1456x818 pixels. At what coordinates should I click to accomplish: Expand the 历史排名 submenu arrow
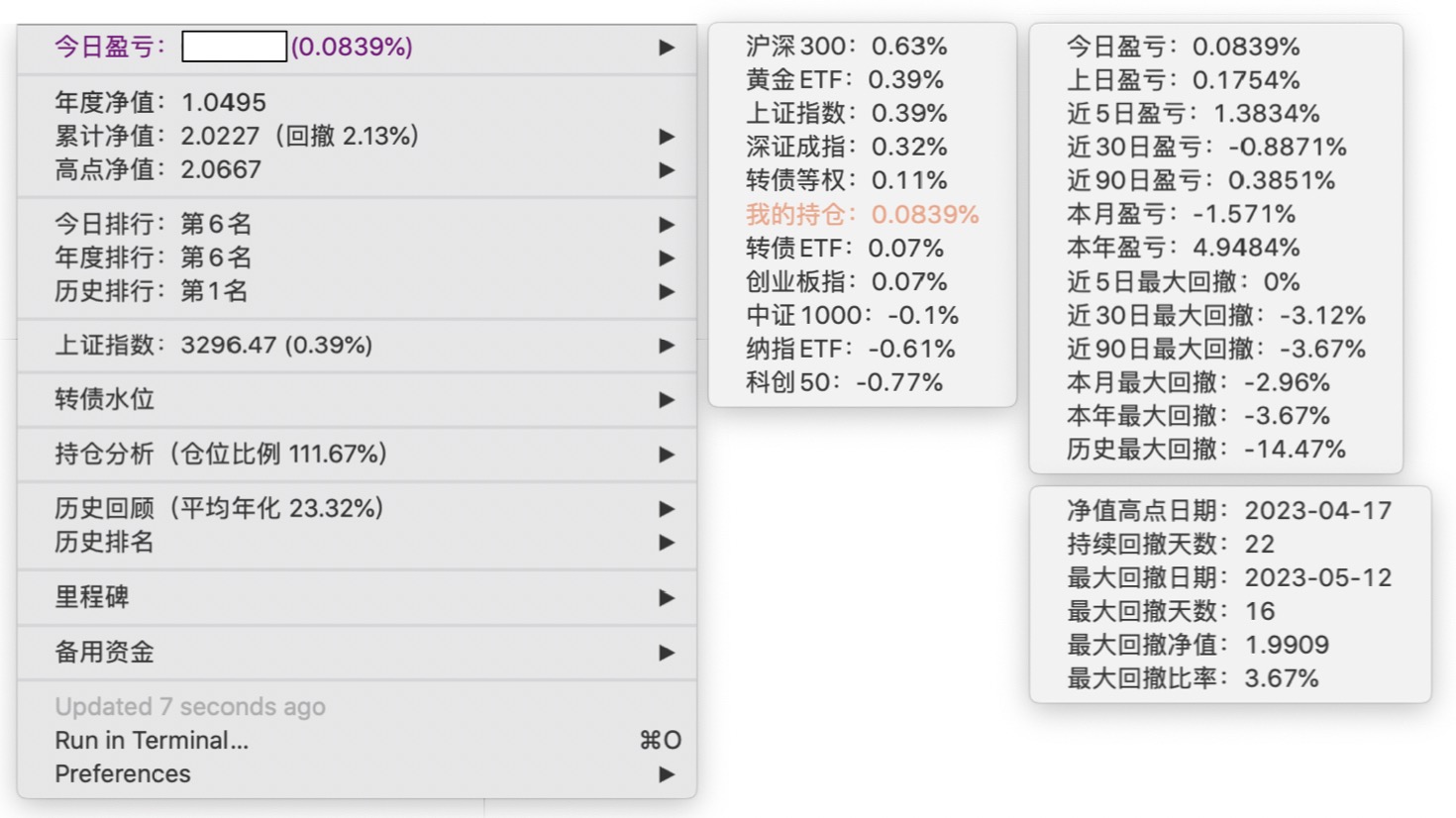click(x=667, y=543)
